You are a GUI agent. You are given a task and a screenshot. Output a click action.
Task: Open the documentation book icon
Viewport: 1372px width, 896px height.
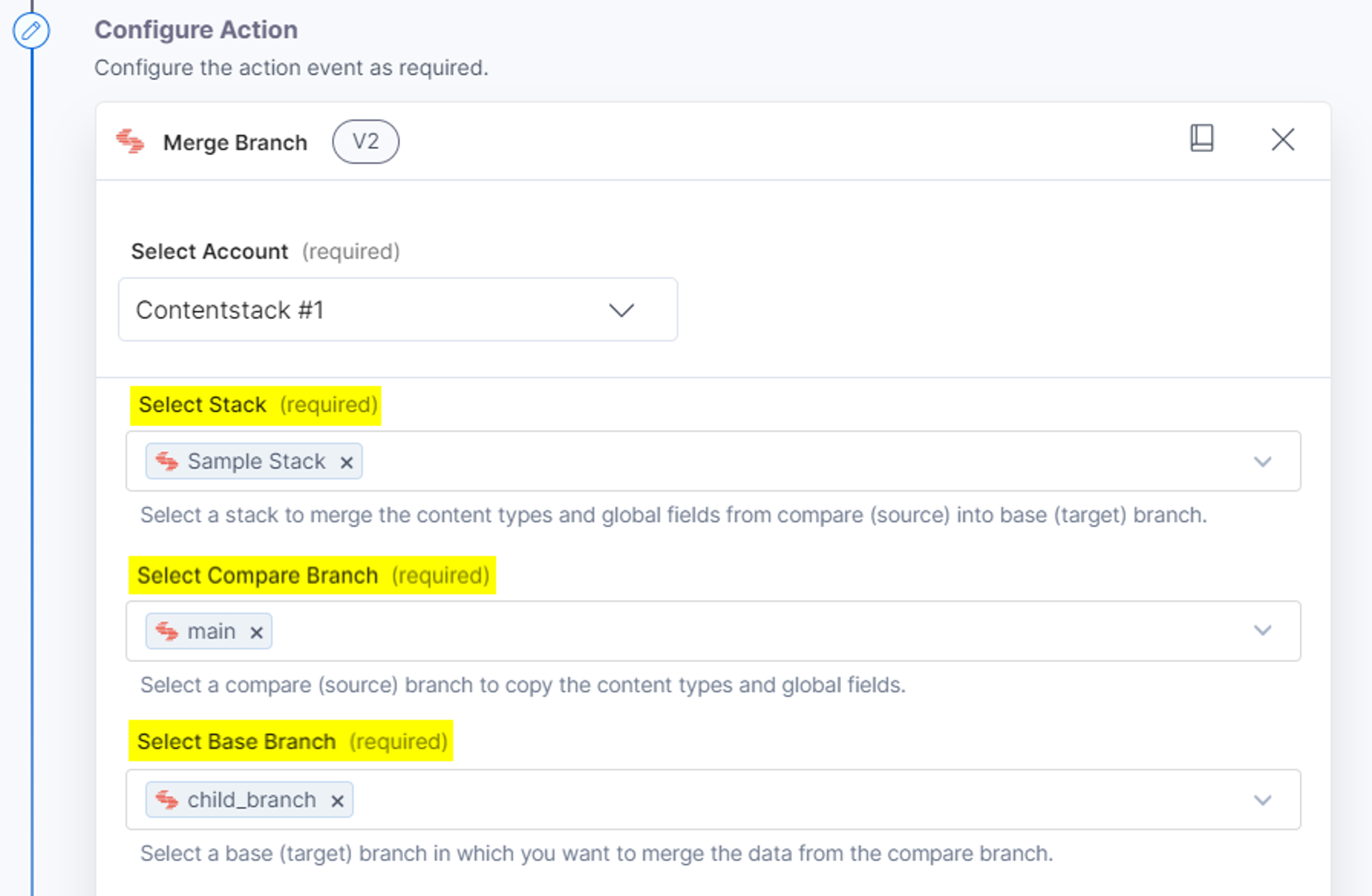[1201, 138]
